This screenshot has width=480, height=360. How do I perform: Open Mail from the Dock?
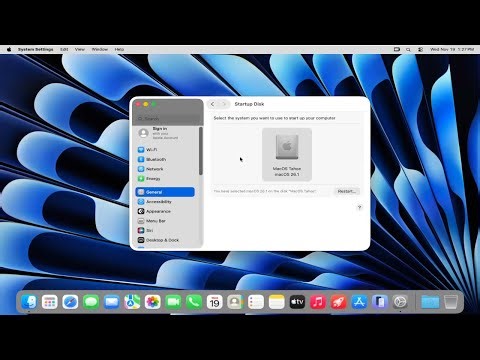(112, 302)
